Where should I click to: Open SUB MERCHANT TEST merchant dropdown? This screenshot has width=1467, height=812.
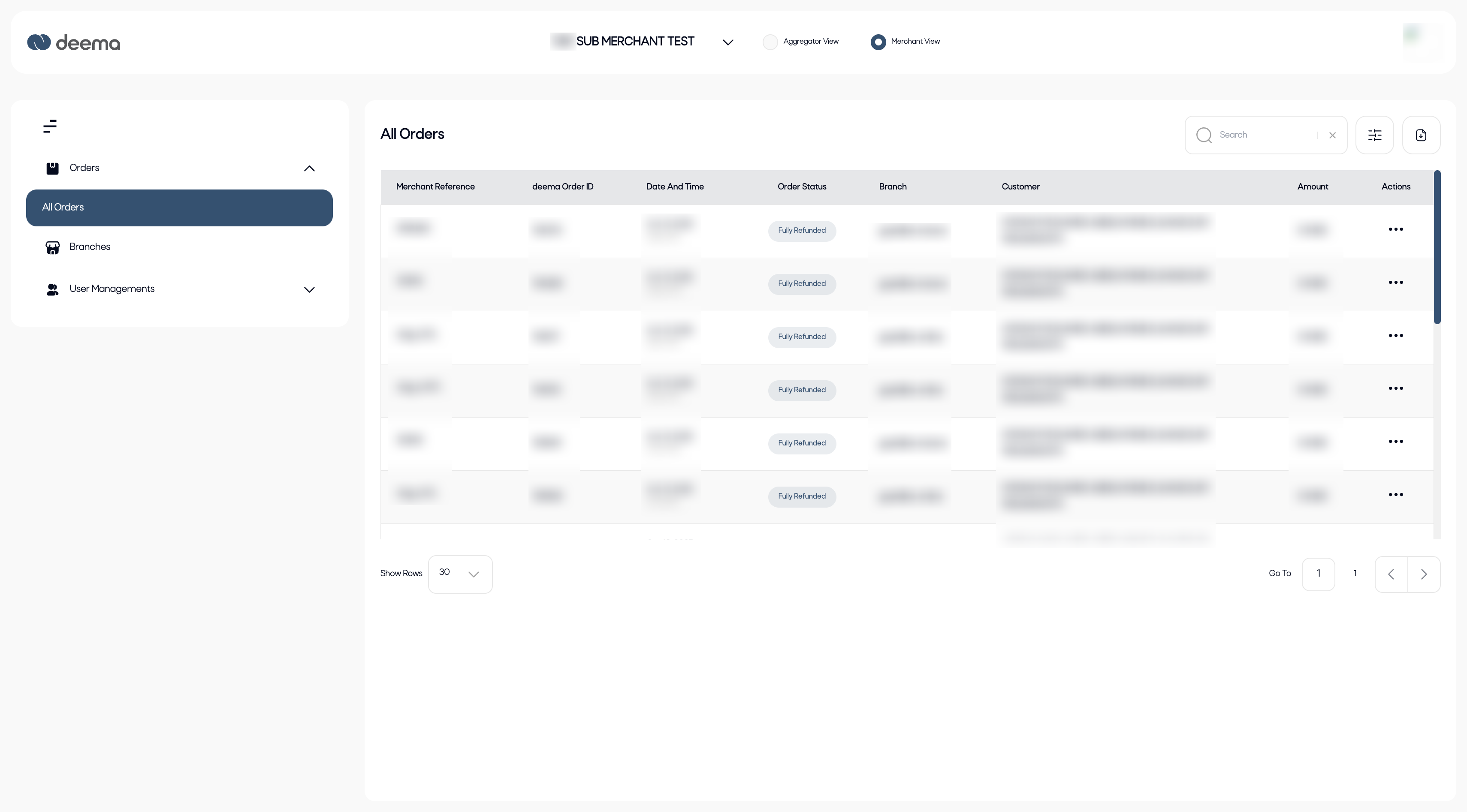click(x=727, y=42)
